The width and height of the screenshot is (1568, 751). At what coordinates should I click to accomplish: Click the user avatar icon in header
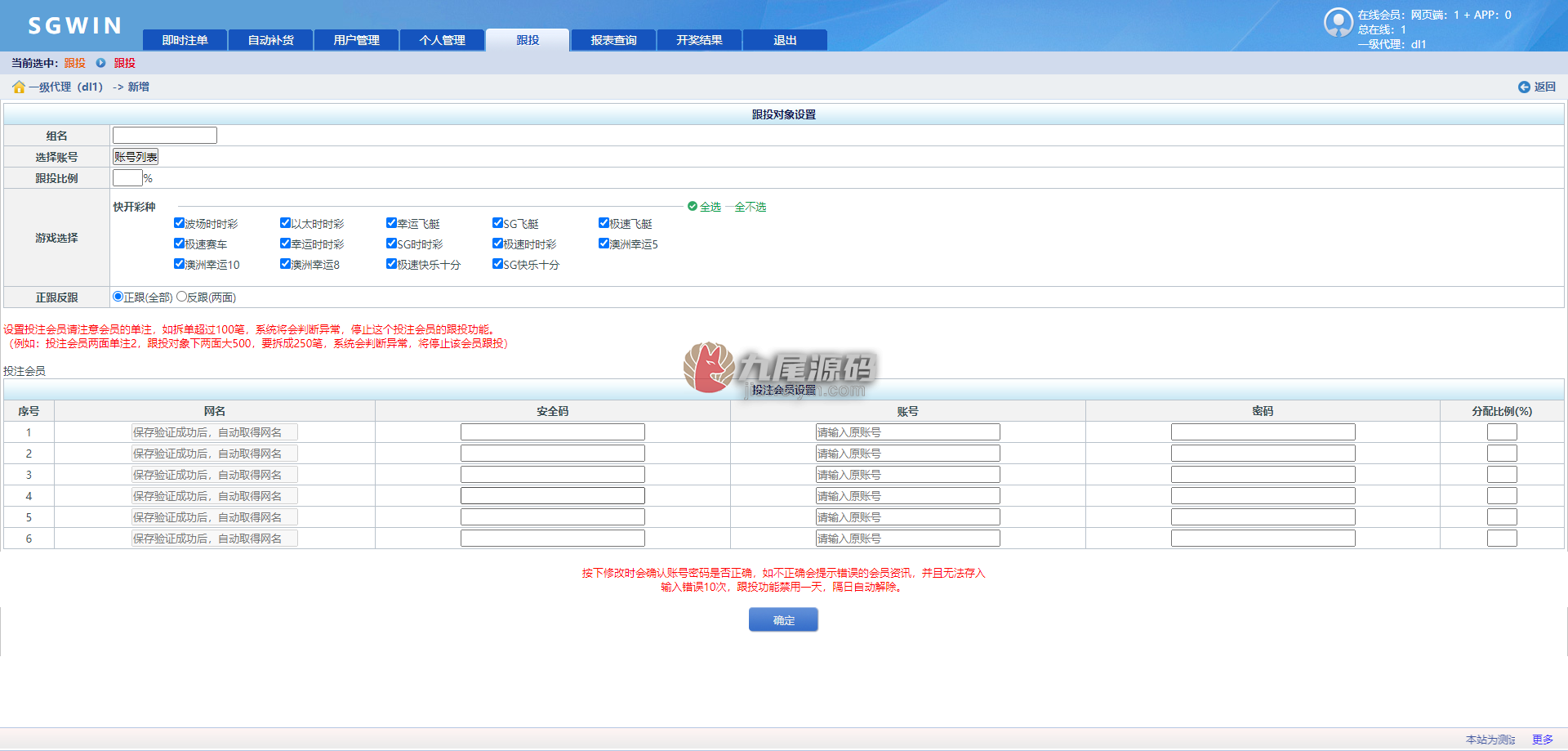tap(1339, 22)
